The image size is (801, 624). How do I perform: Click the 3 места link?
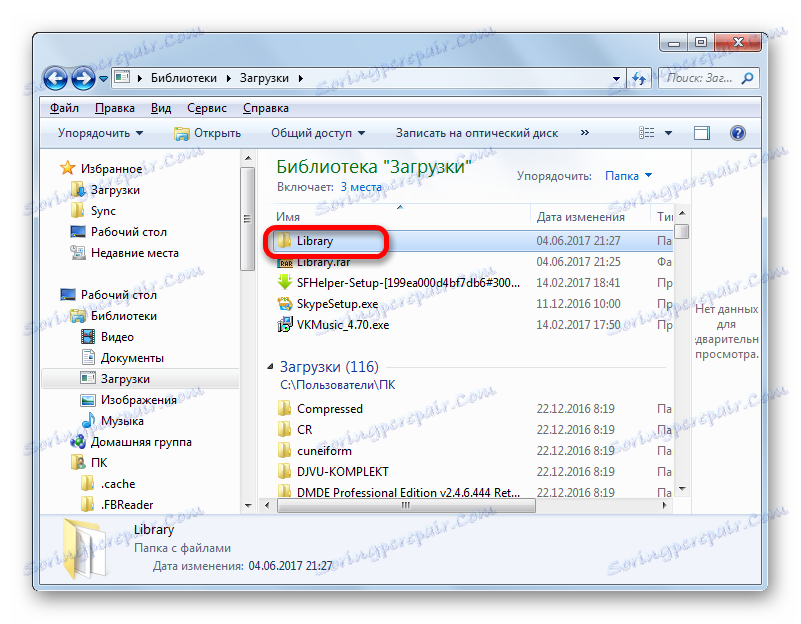point(361,187)
